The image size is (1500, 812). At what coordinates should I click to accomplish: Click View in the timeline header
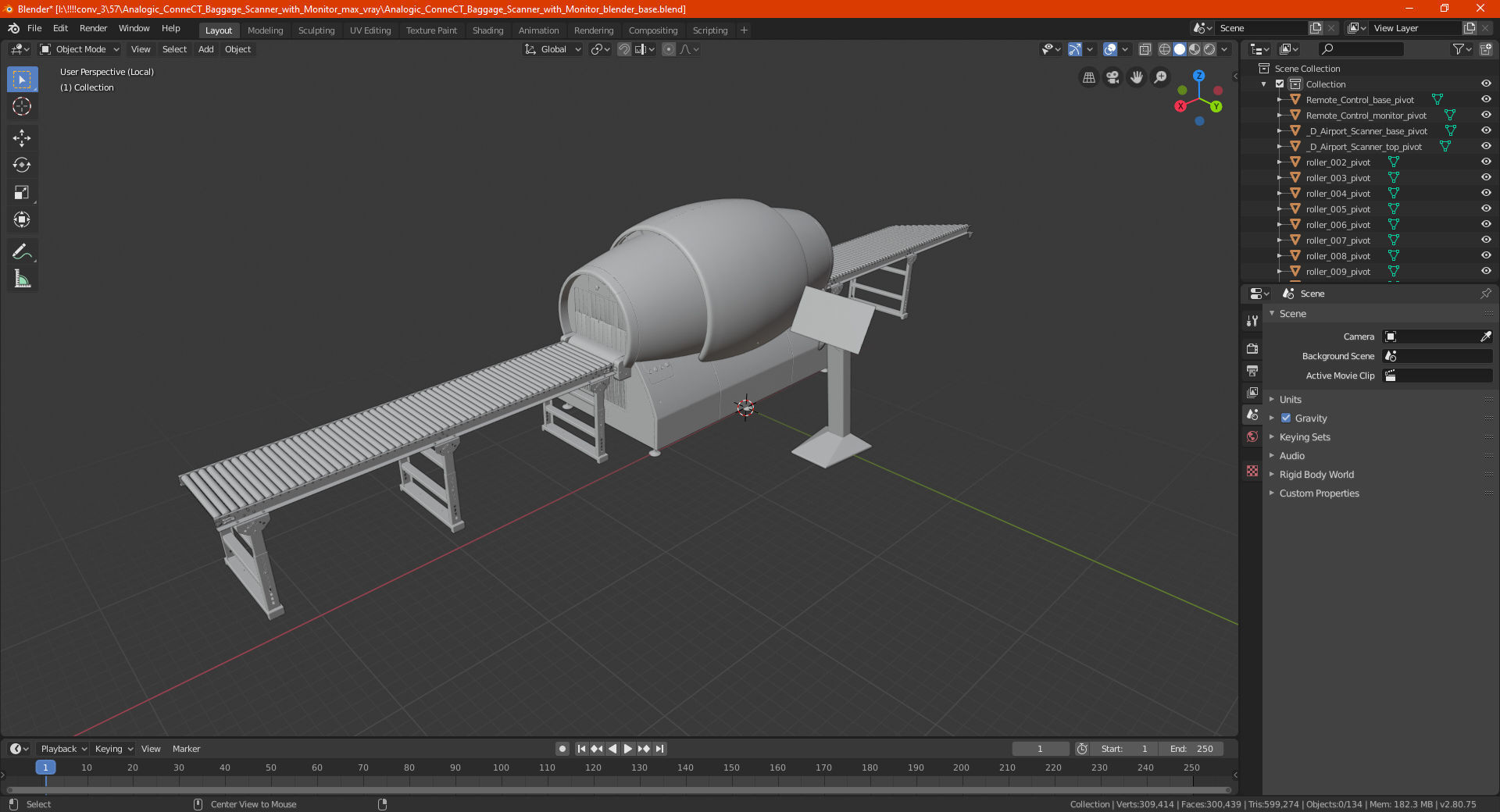click(x=151, y=749)
